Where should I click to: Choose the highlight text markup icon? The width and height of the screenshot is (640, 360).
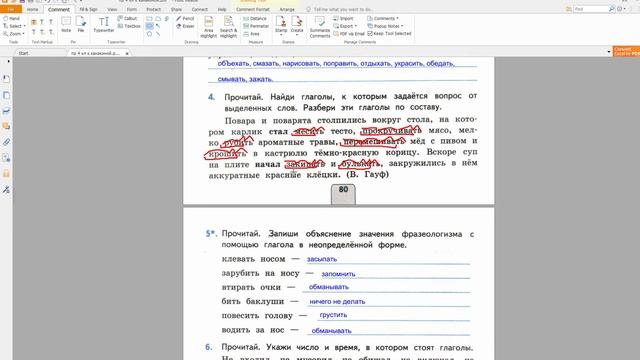tap(34, 22)
